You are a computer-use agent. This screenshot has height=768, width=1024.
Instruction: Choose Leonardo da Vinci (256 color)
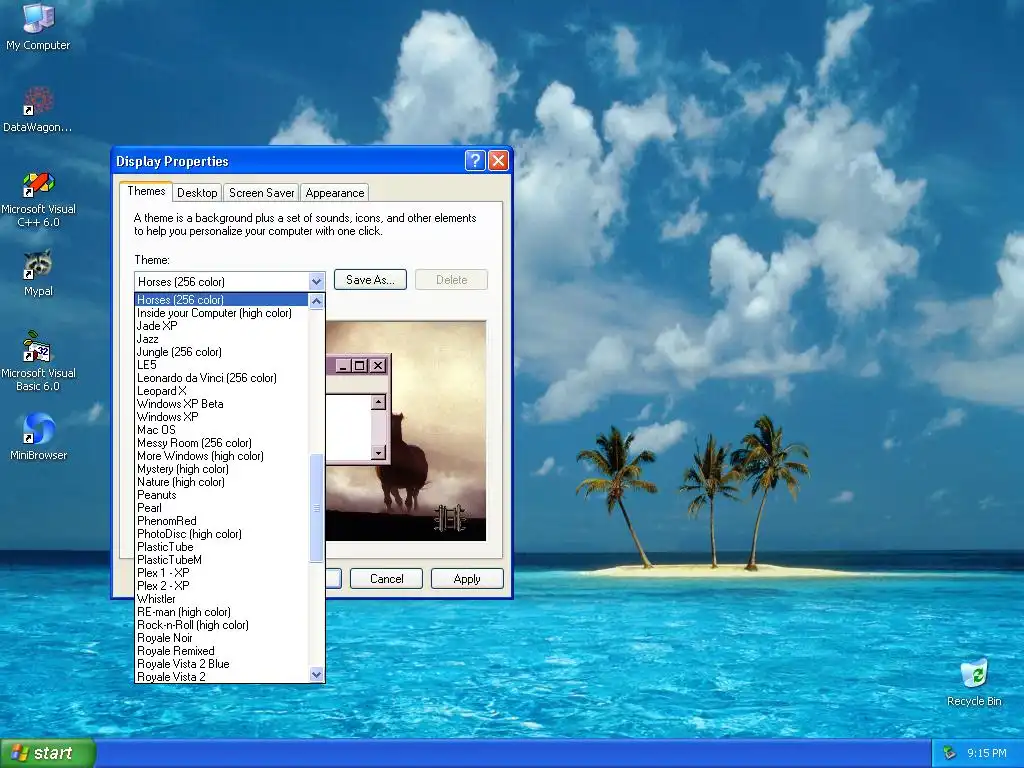coord(221,378)
